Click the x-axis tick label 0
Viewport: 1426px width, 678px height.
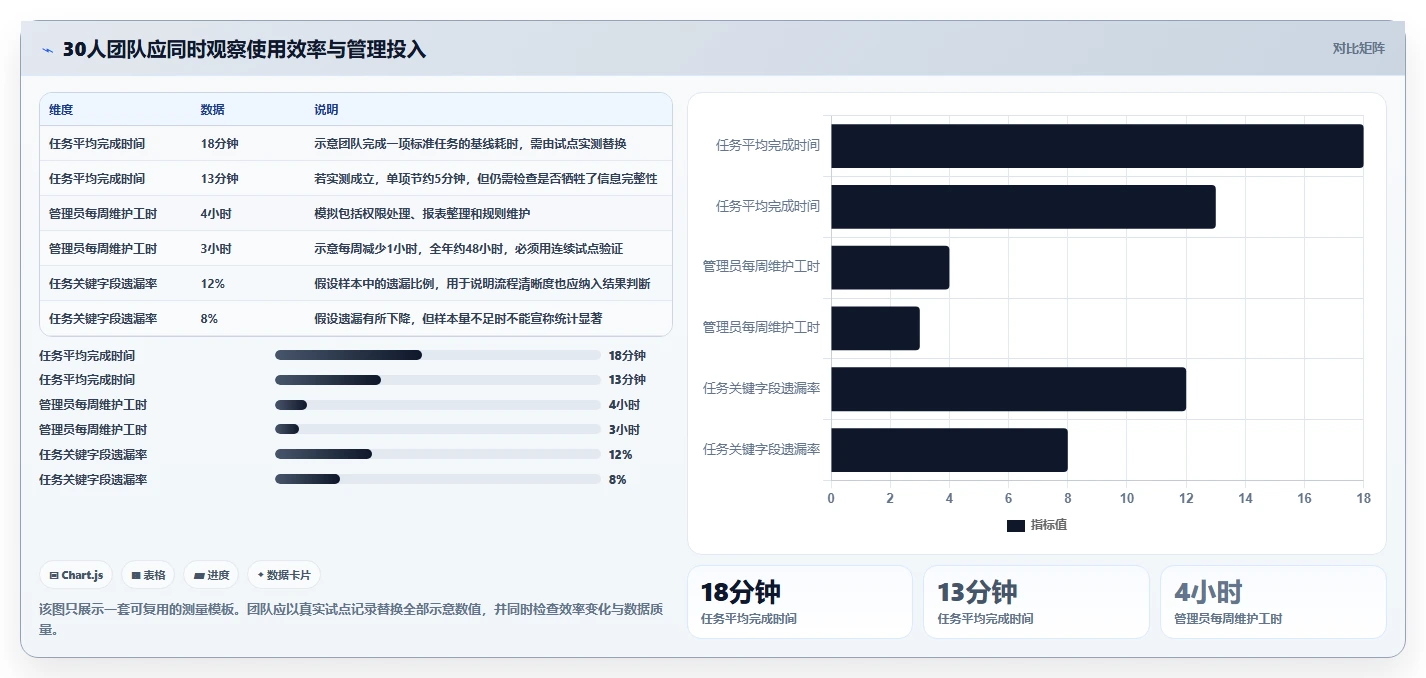[831, 498]
